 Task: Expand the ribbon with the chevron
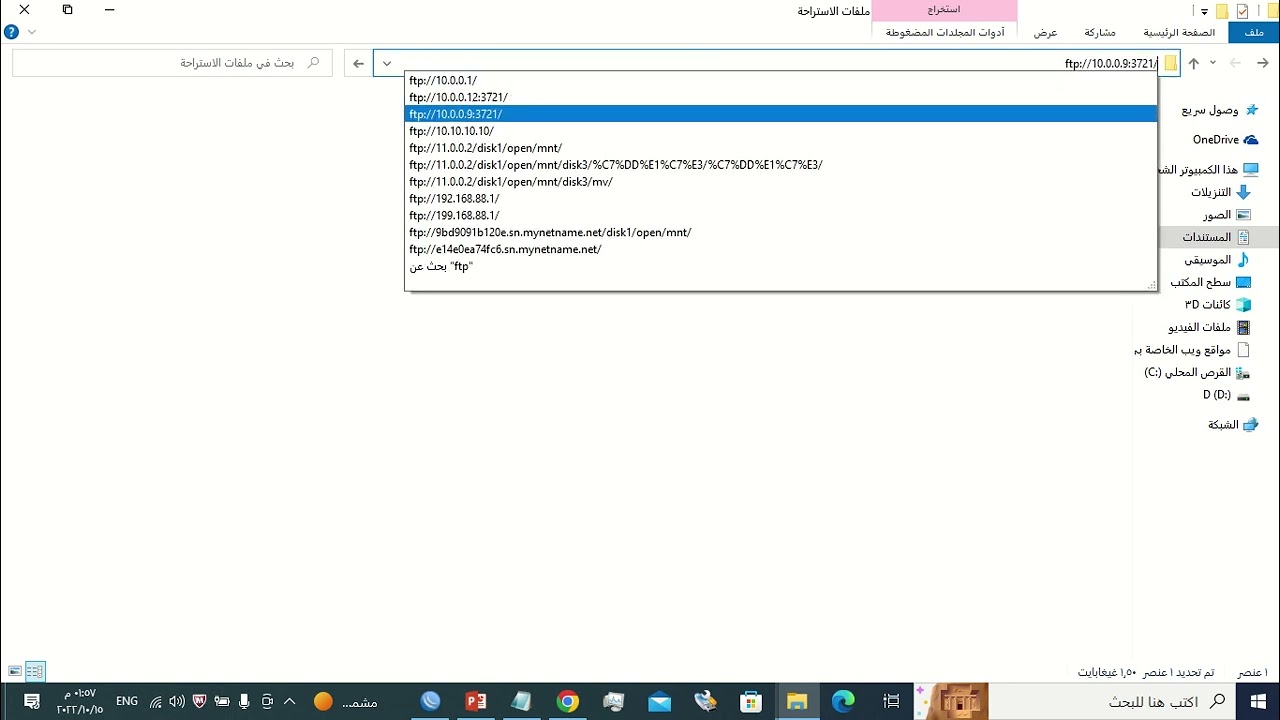(x=32, y=32)
